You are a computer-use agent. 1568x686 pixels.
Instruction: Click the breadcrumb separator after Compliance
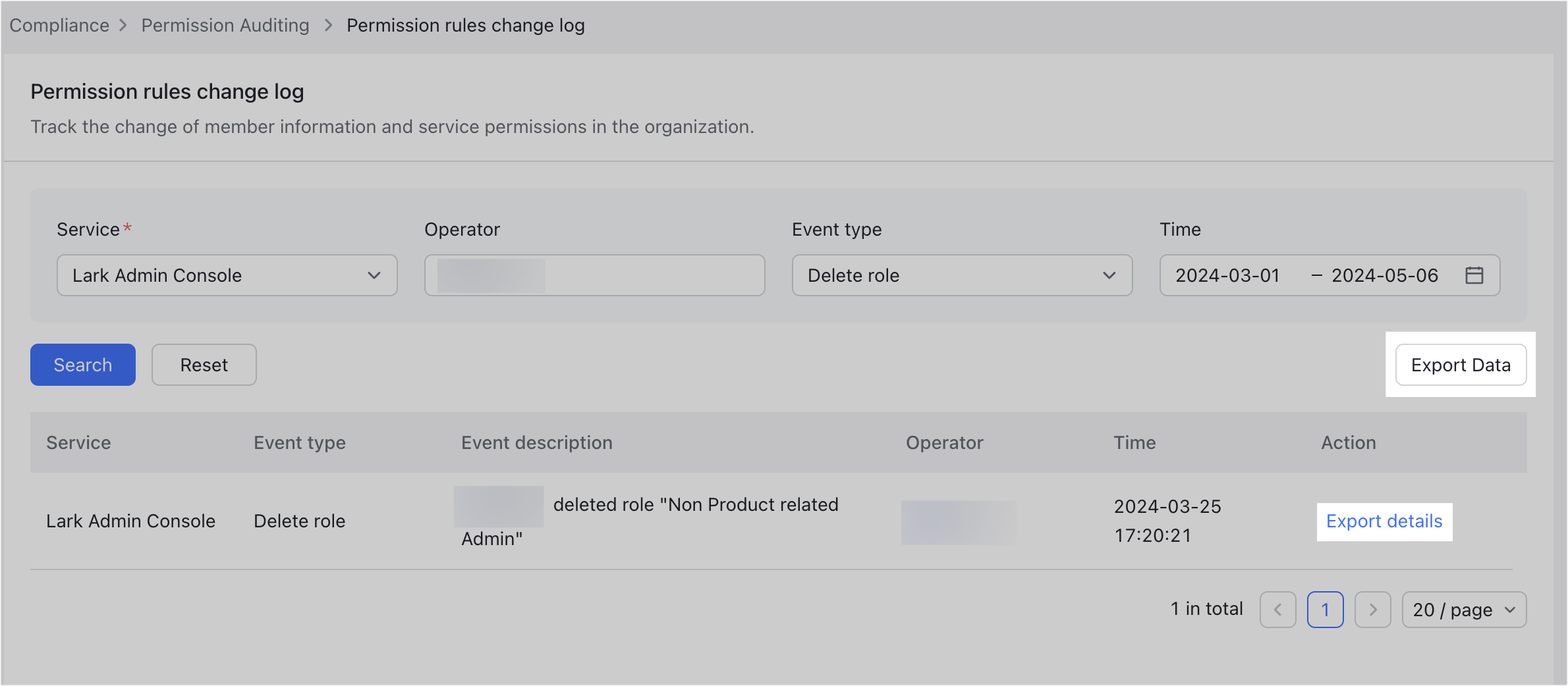pyautogui.click(x=123, y=25)
